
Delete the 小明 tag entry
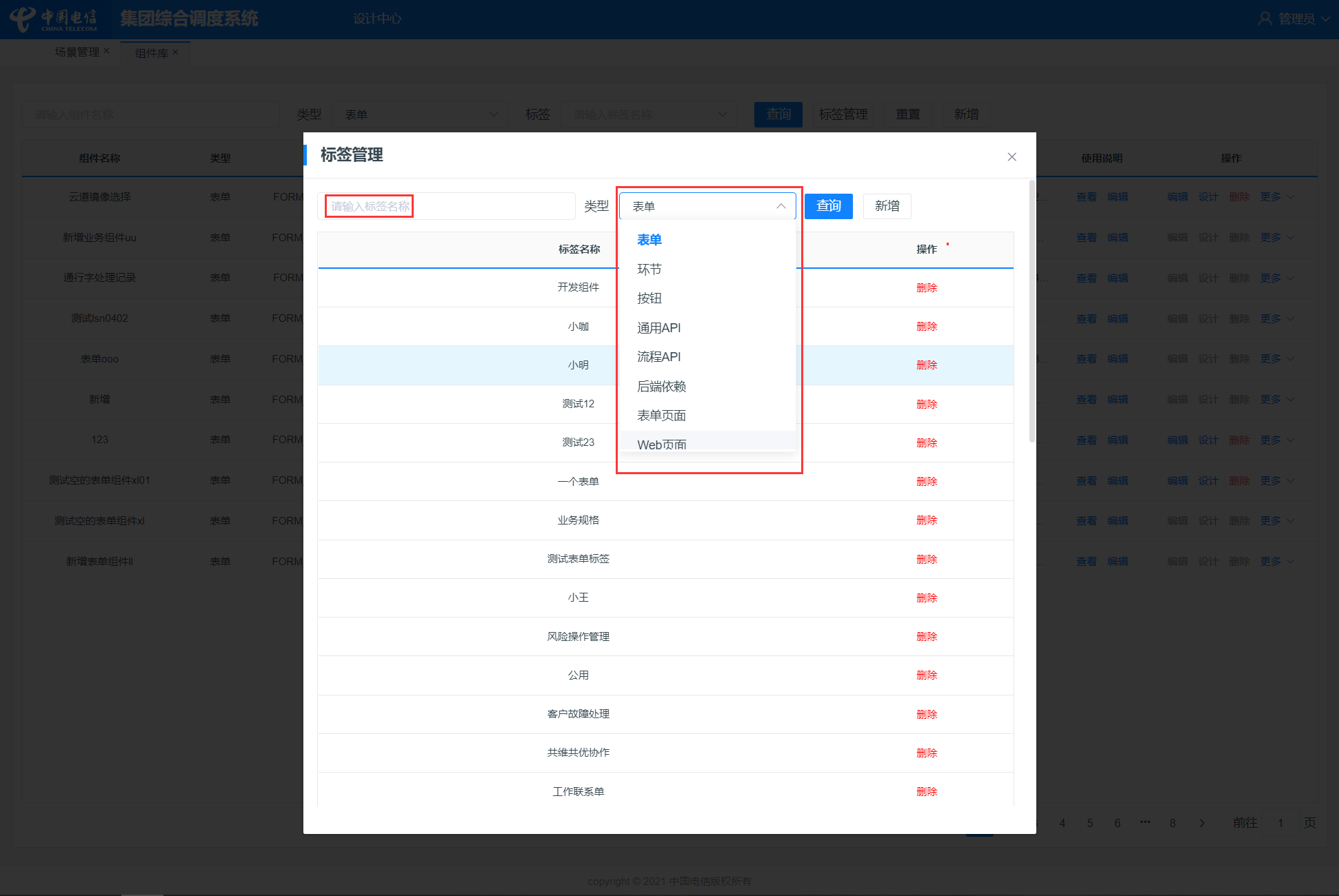(x=926, y=365)
